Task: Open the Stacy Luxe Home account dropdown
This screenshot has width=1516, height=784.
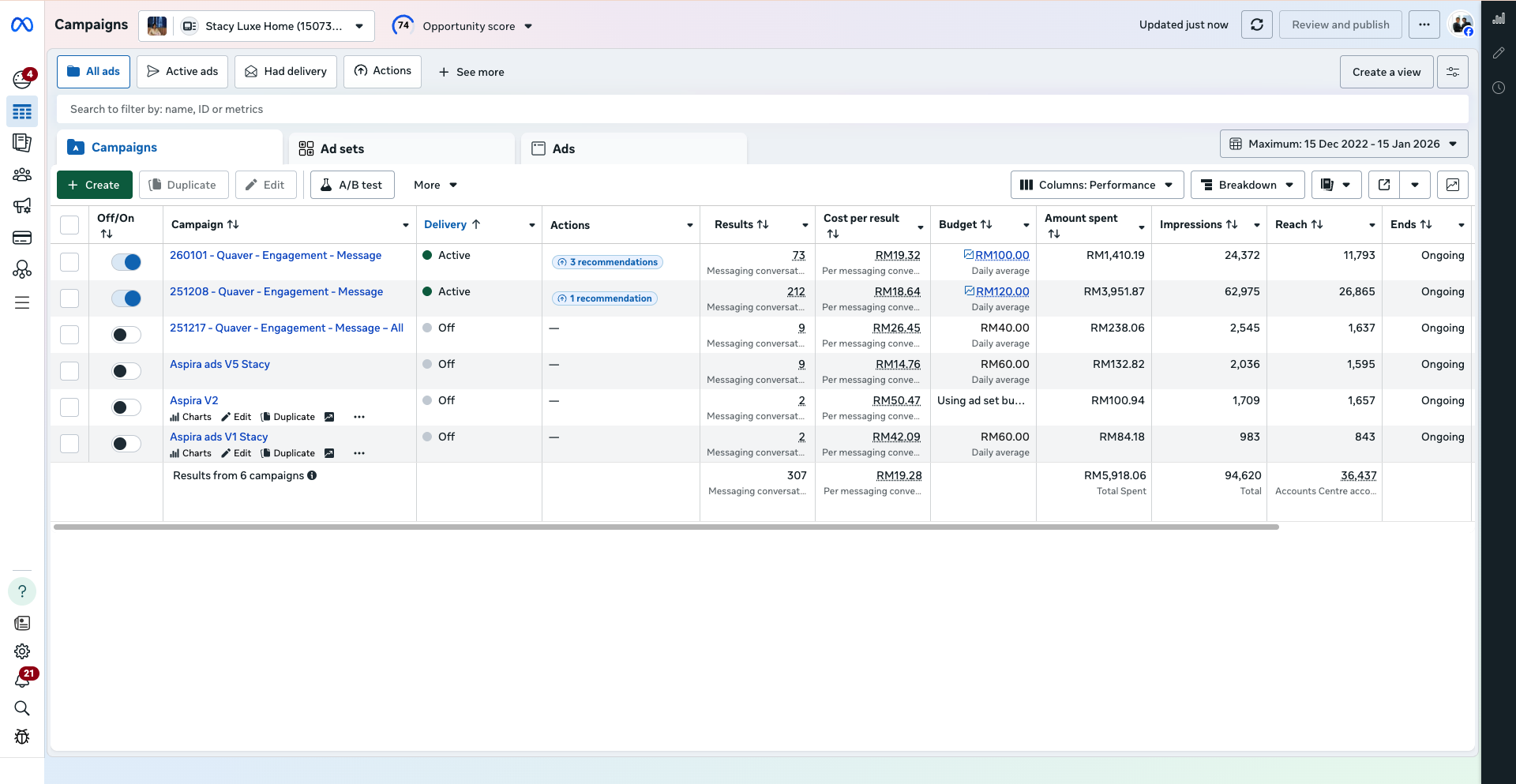Action: tap(256, 26)
